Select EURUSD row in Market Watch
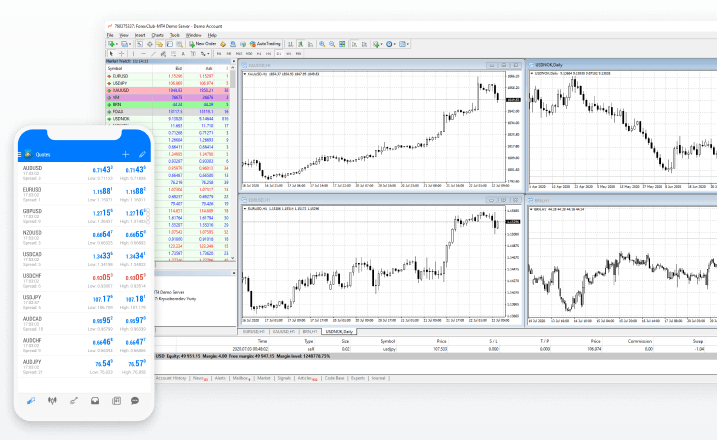The image size is (717, 440). (x=168, y=76)
